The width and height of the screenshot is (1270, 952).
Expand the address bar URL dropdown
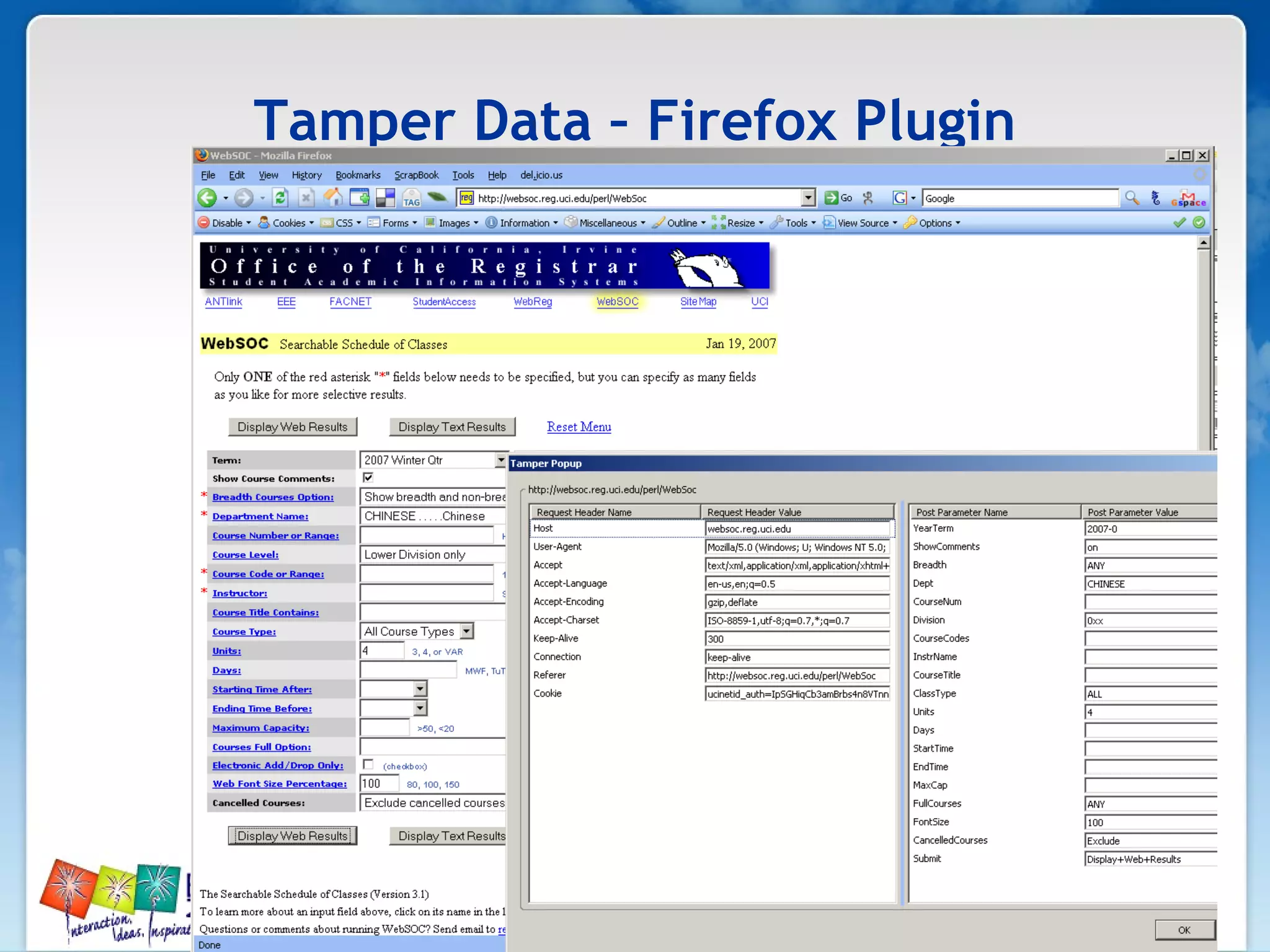click(807, 198)
